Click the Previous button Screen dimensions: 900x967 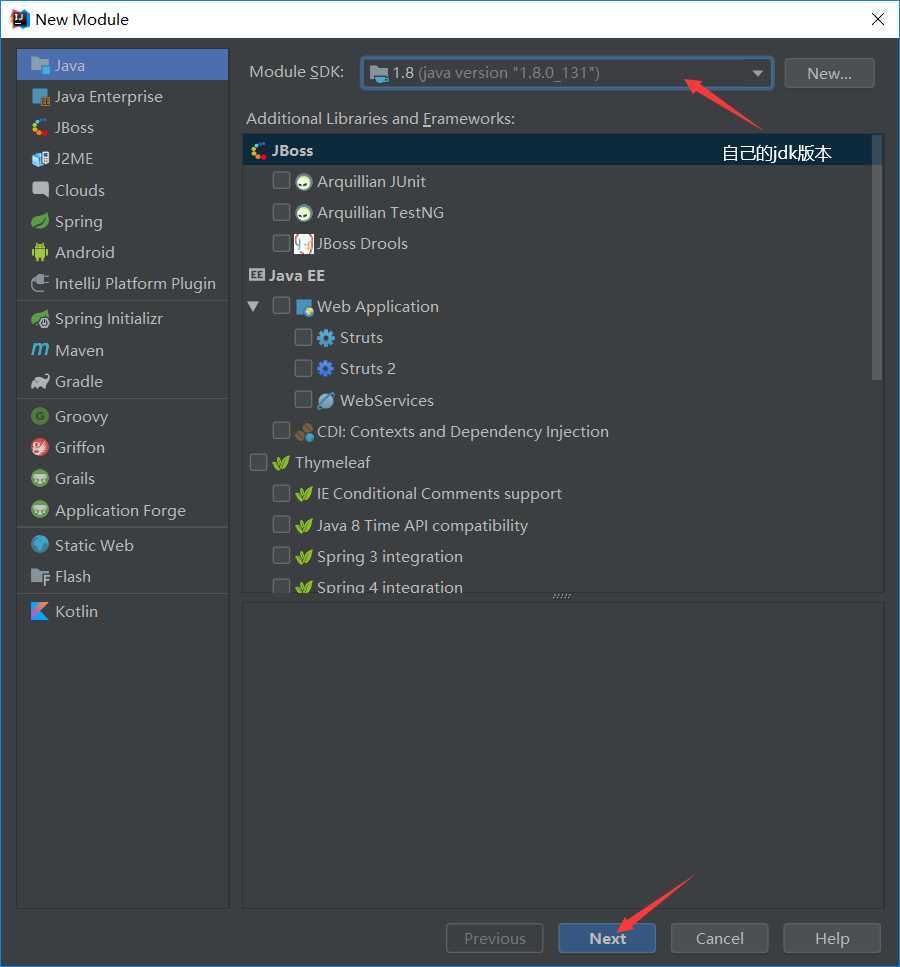click(495, 938)
